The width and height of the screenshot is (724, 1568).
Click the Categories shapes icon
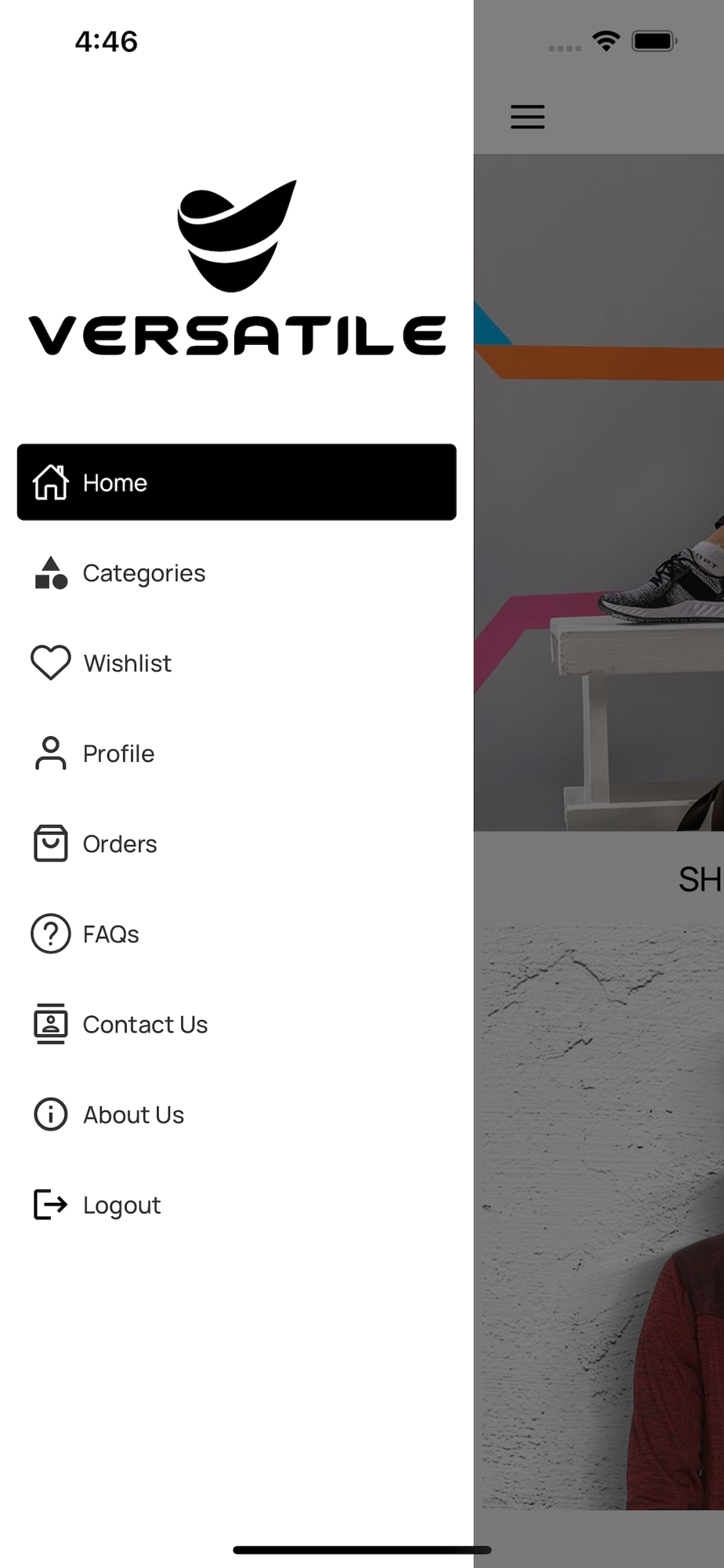(51, 573)
